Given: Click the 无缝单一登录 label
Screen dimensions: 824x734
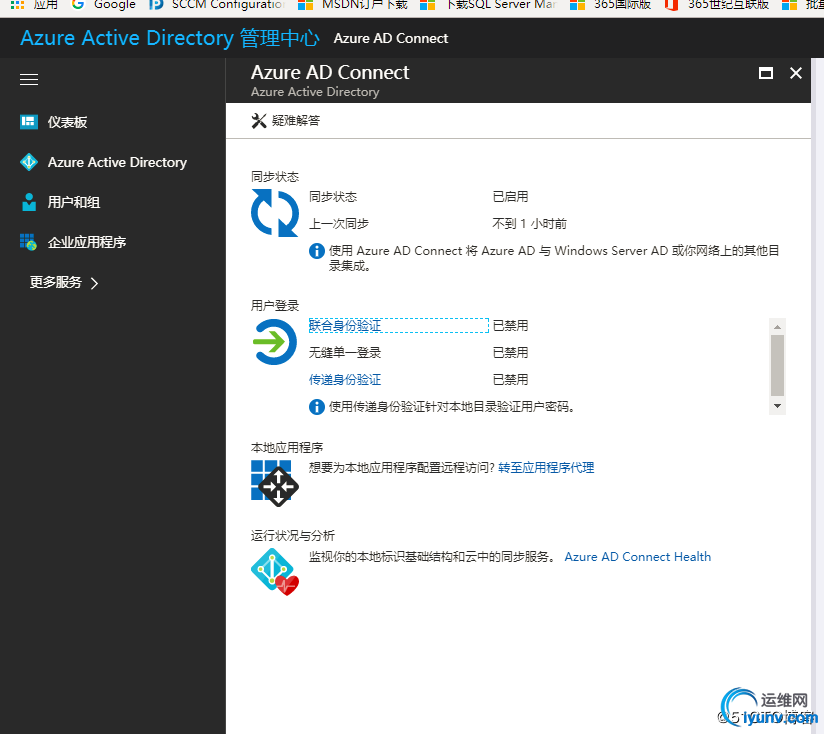Looking at the screenshot, I should (x=345, y=353).
